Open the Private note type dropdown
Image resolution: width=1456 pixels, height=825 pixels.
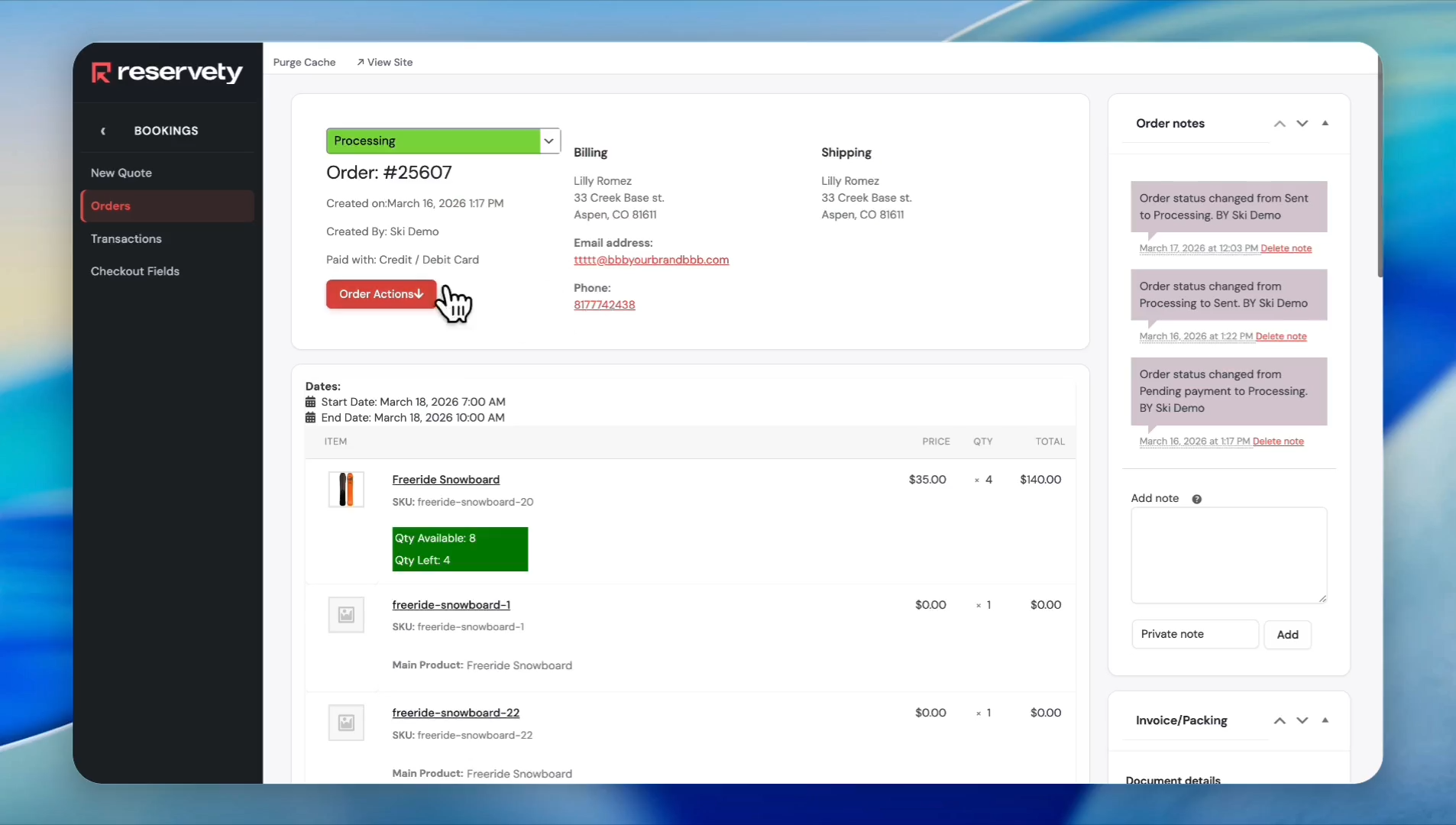click(x=1195, y=634)
